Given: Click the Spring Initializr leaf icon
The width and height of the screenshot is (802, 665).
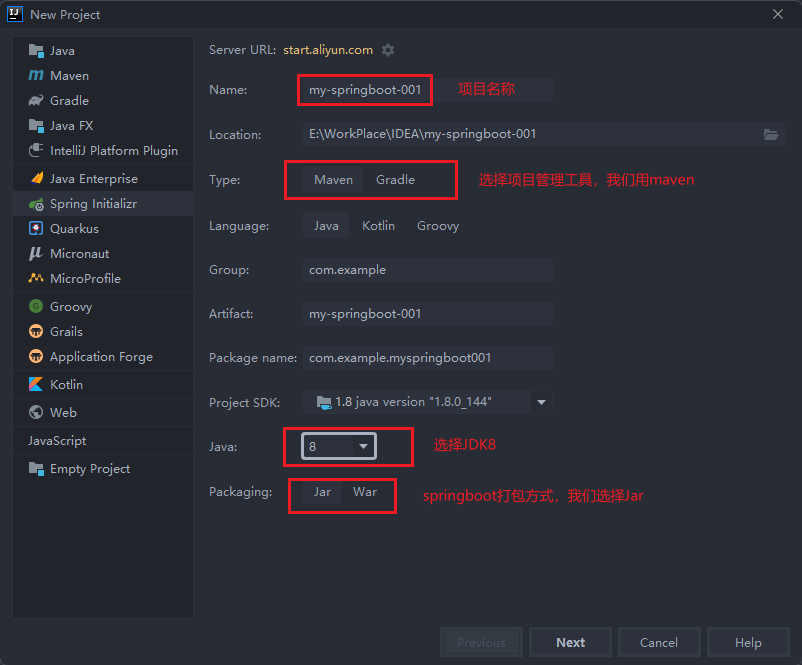Looking at the screenshot, I should pyautogui.click(x=36, y=204).
